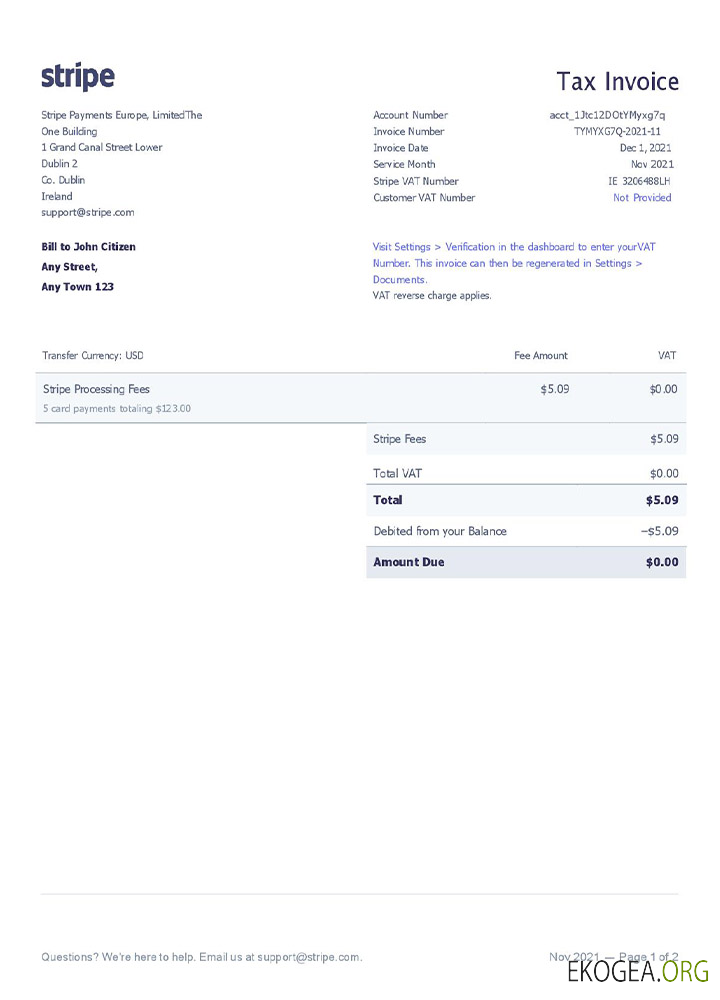Click the "Bill to John Citizen" line
The width and height of the screenshot is (720, 1000).
(88, 247)
